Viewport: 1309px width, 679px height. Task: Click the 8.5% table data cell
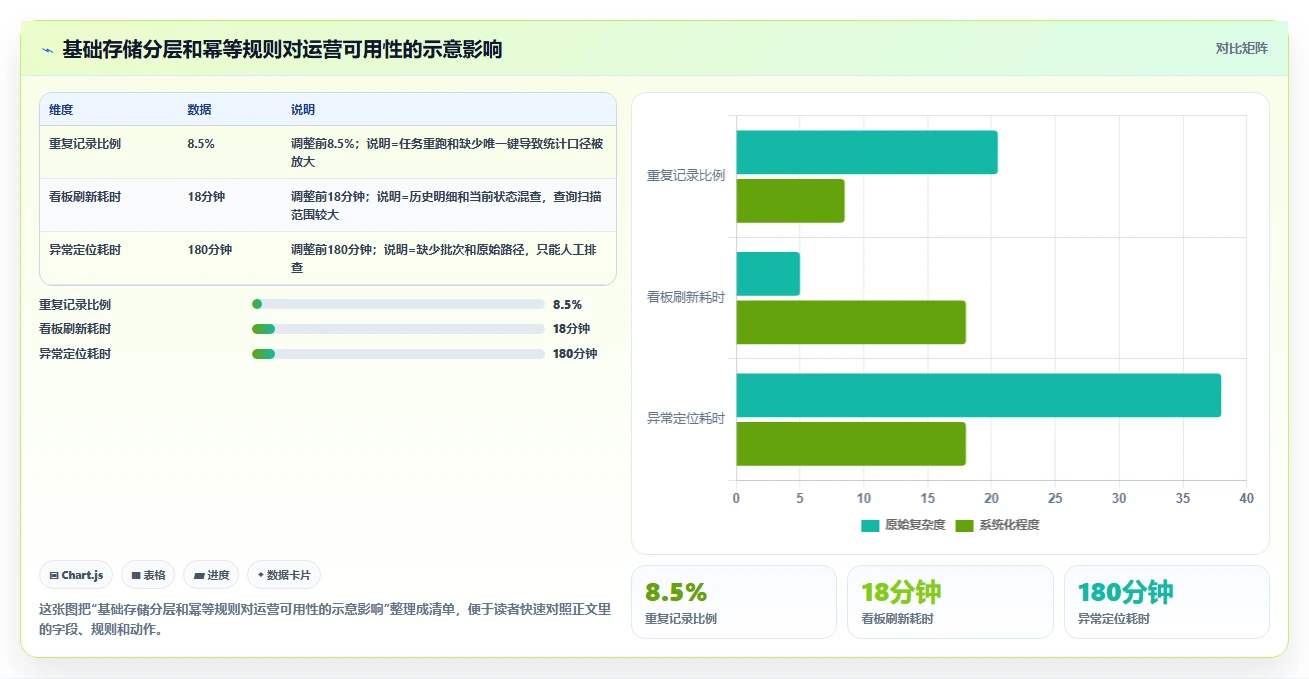(x=201, y=143)
